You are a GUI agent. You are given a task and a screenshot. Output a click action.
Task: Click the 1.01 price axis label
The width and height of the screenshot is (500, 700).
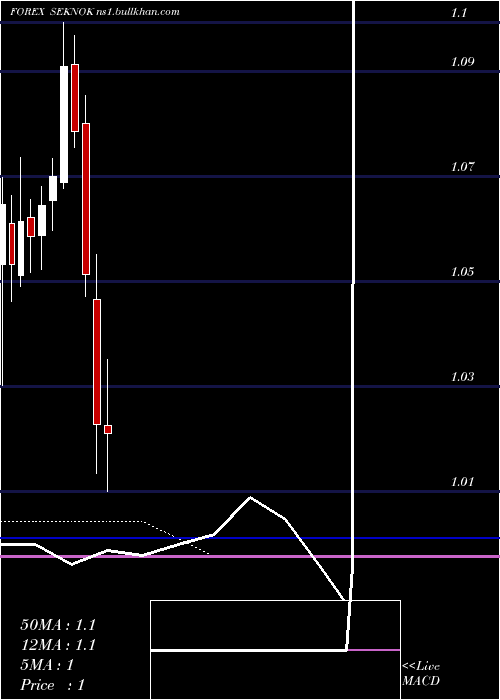click(x=462, y=482)
